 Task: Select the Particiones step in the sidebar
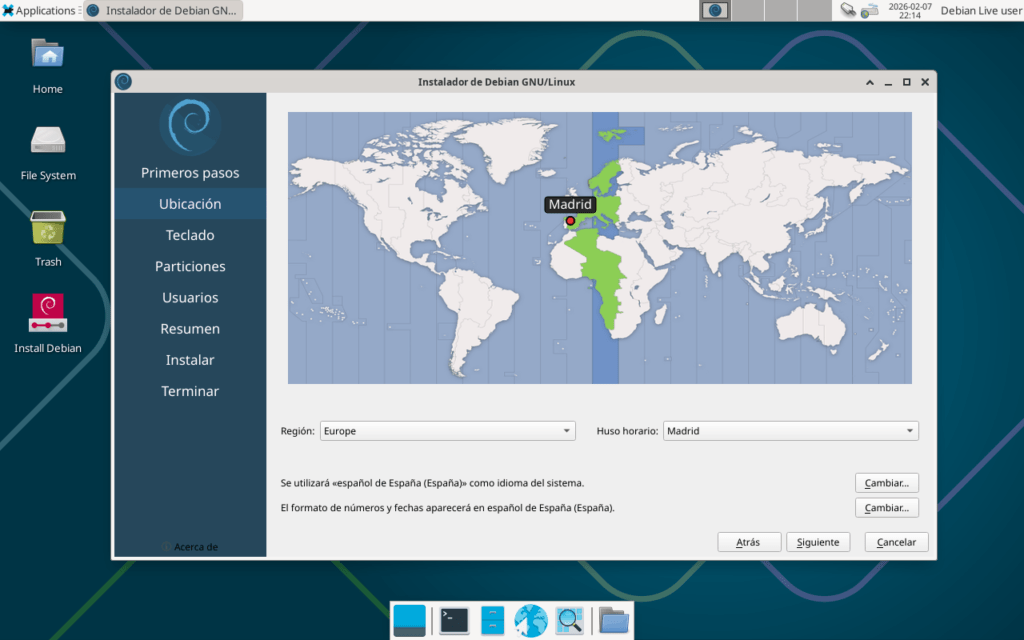[x=190, y=266]
